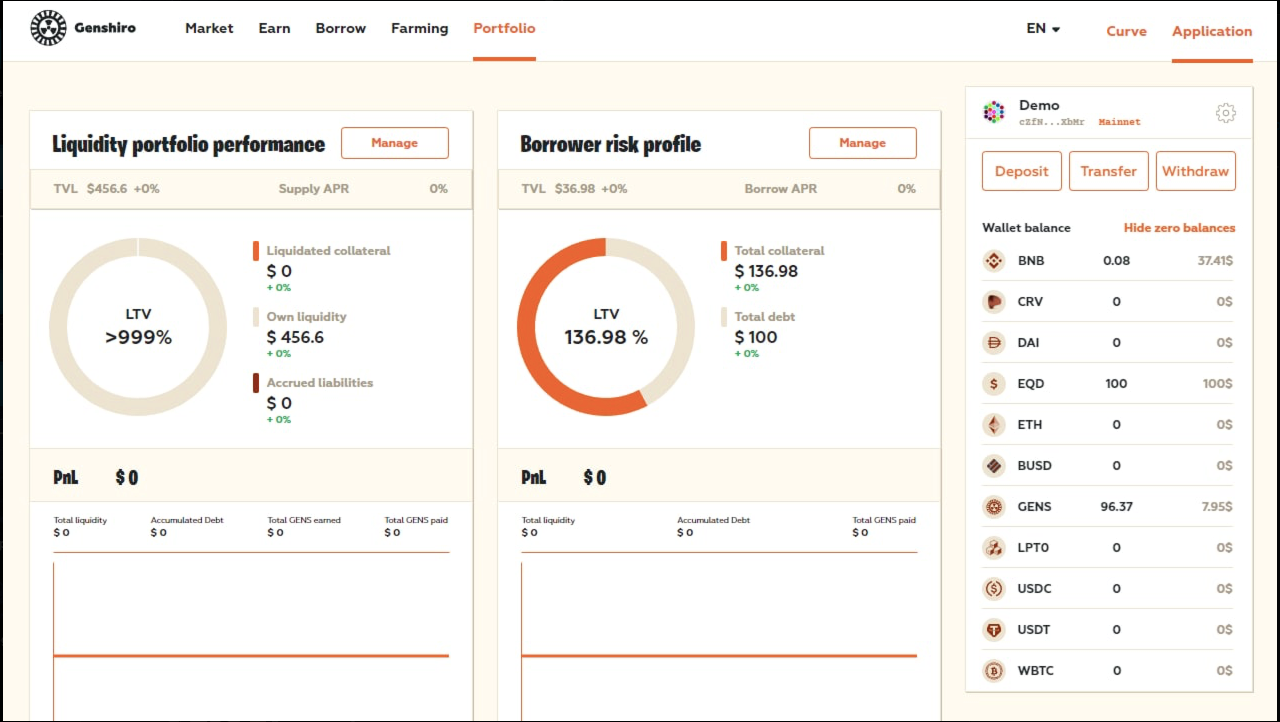The width and height of the screenshot is (1280, 722).
Task: Click the Genshiro brand name text
Action: click(x=105, y=28)
